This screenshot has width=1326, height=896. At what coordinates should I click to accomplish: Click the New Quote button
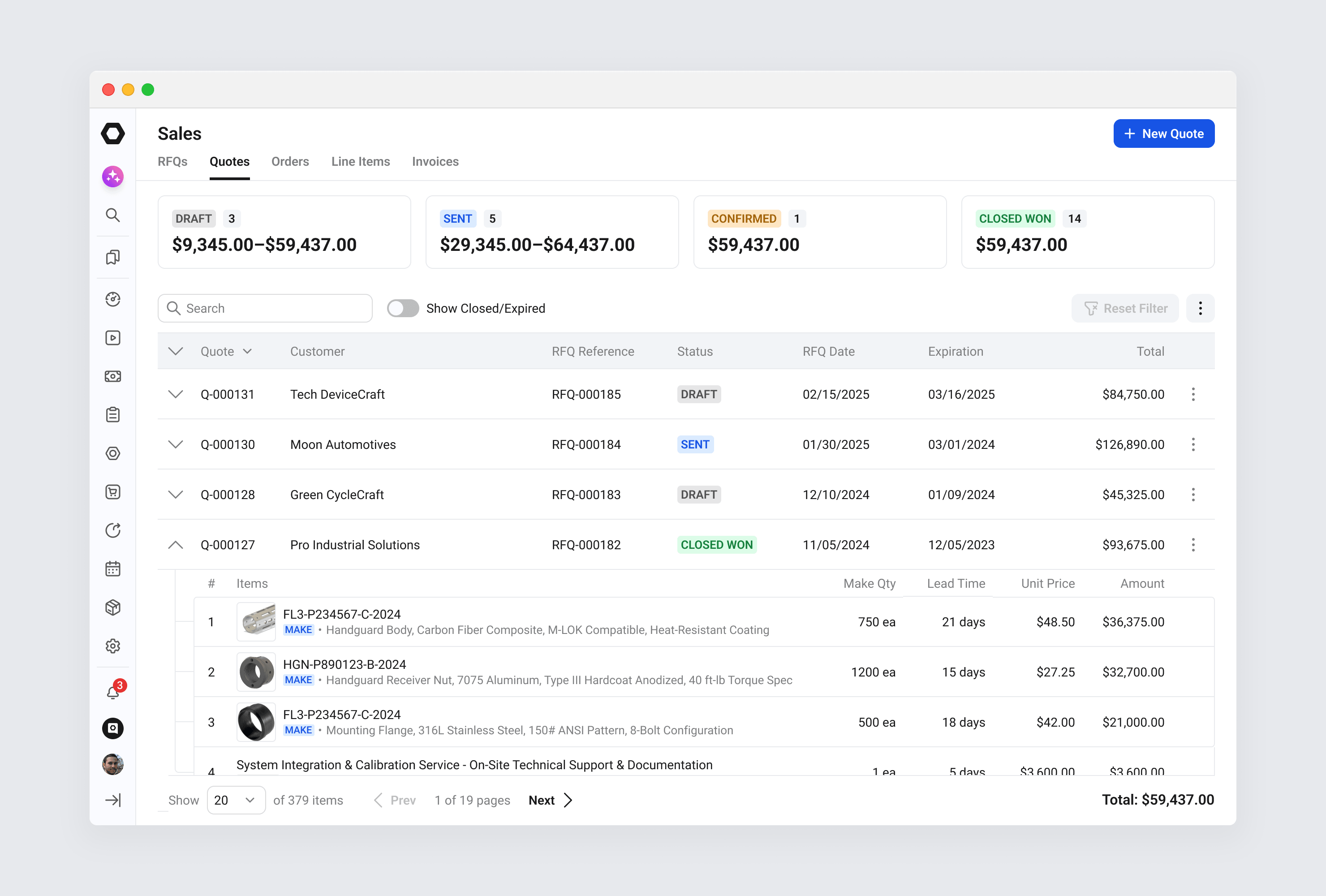coord(1163,134)
